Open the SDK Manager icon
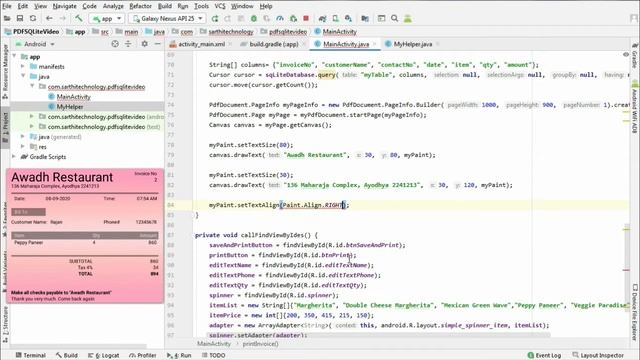640x360 pixels. (x=348, y=18)
